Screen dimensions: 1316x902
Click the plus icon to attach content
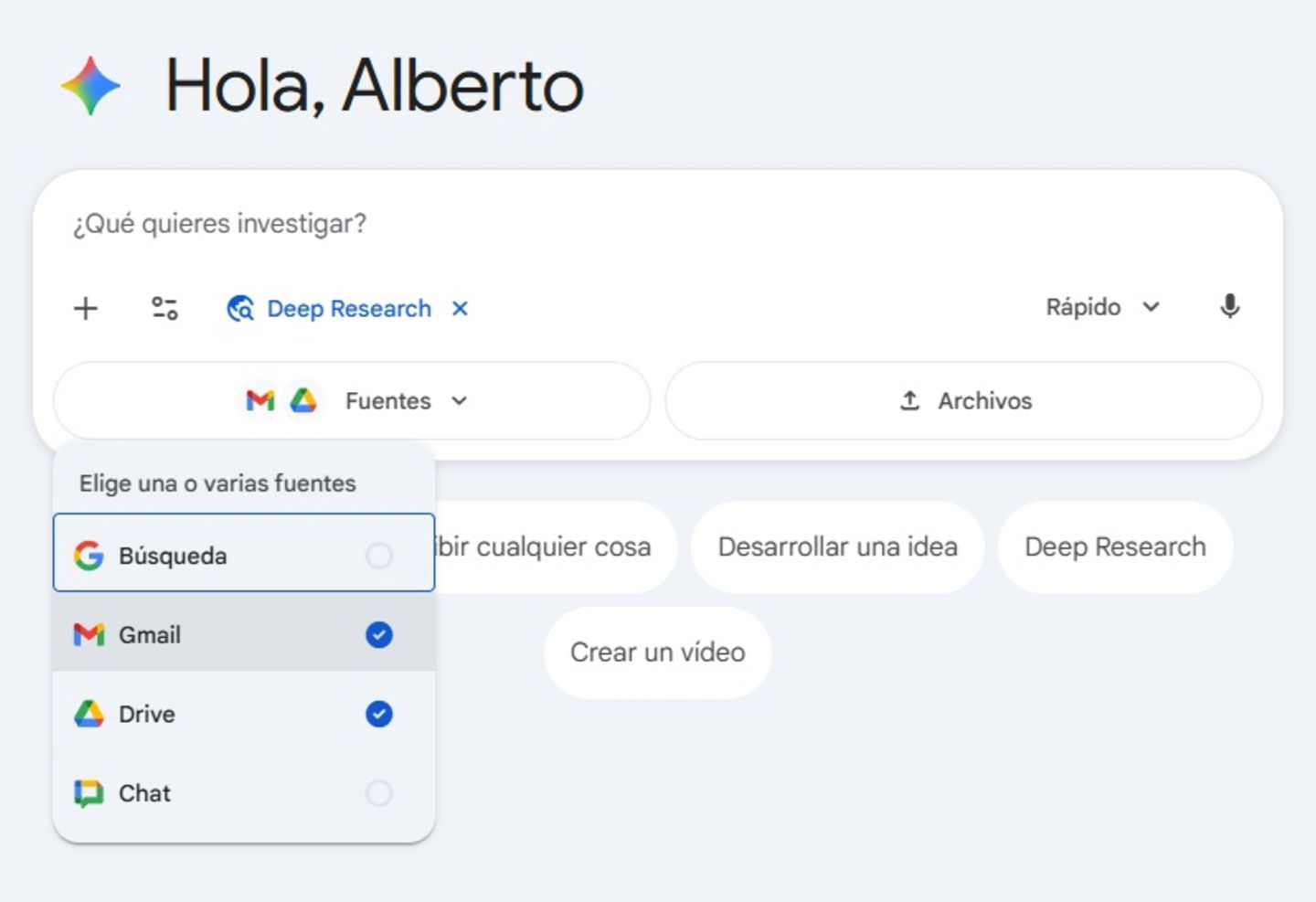[85, 308]
